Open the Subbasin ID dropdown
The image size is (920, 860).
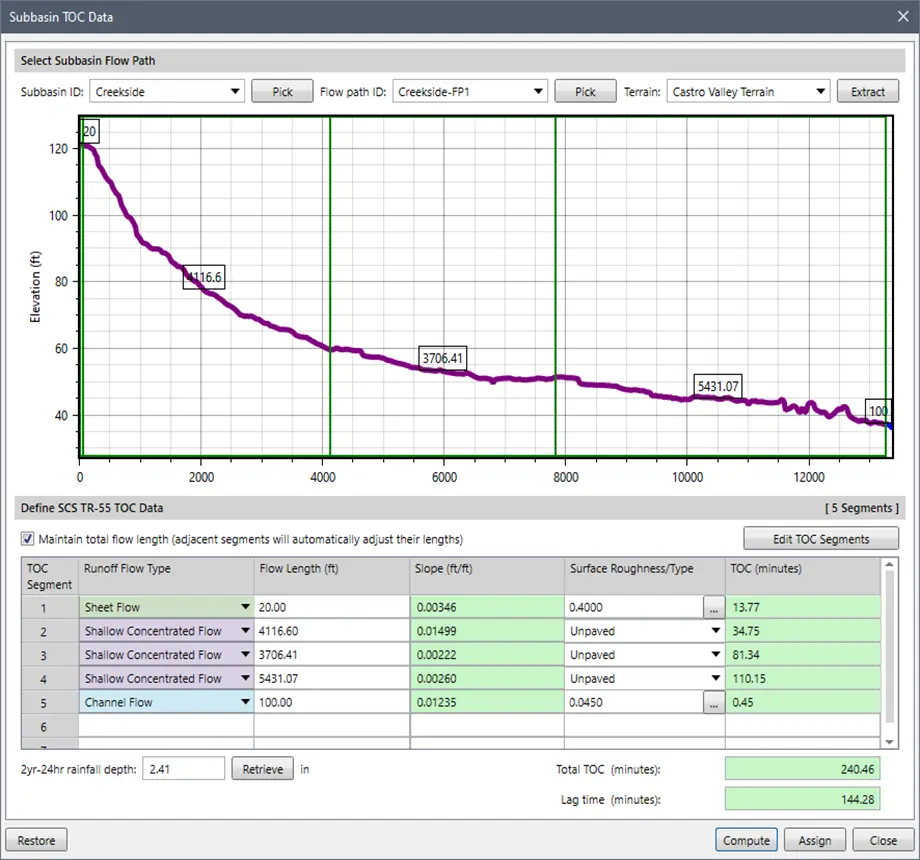(x=235, y=92)
